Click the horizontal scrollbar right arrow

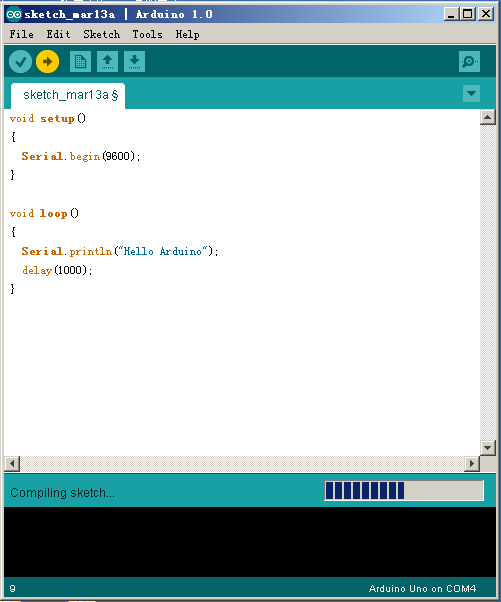point(472,464)
